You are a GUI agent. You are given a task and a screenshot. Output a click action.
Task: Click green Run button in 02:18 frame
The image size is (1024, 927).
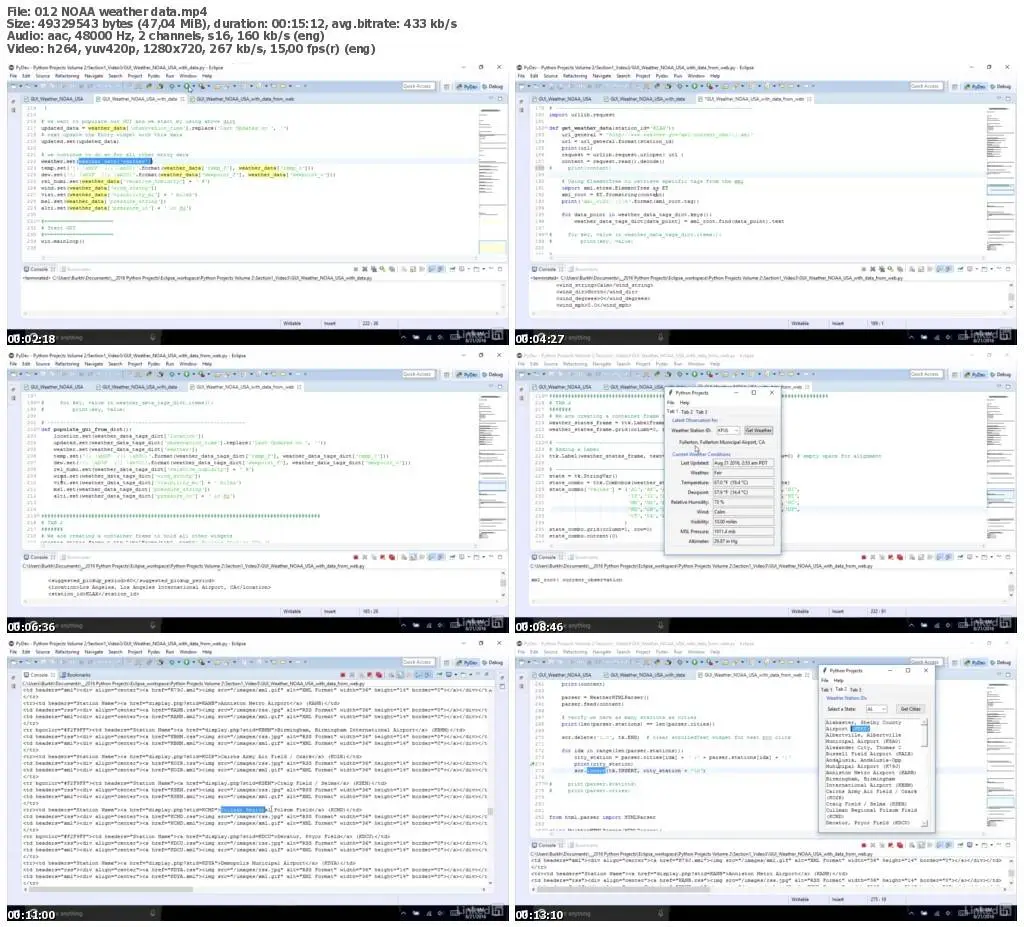pos(186,86)
